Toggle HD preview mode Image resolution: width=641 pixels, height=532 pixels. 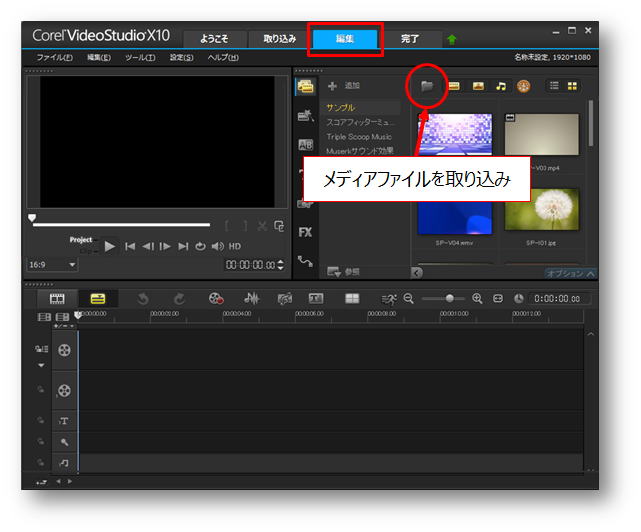(x=235, y=246)
